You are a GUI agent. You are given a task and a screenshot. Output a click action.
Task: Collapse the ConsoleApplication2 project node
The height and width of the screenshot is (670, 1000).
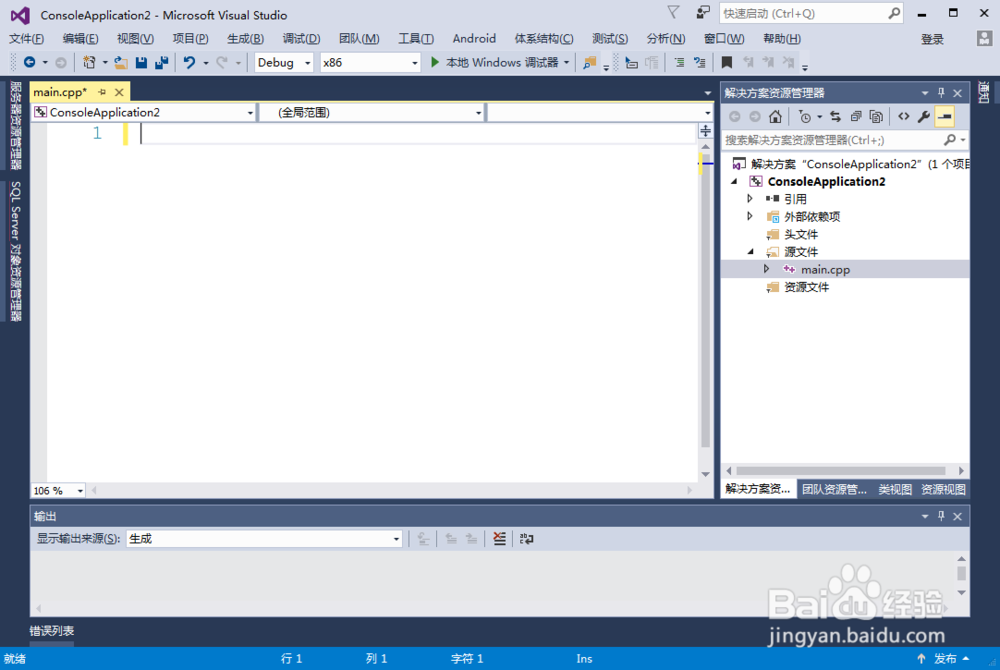click(x=734, y=182)
